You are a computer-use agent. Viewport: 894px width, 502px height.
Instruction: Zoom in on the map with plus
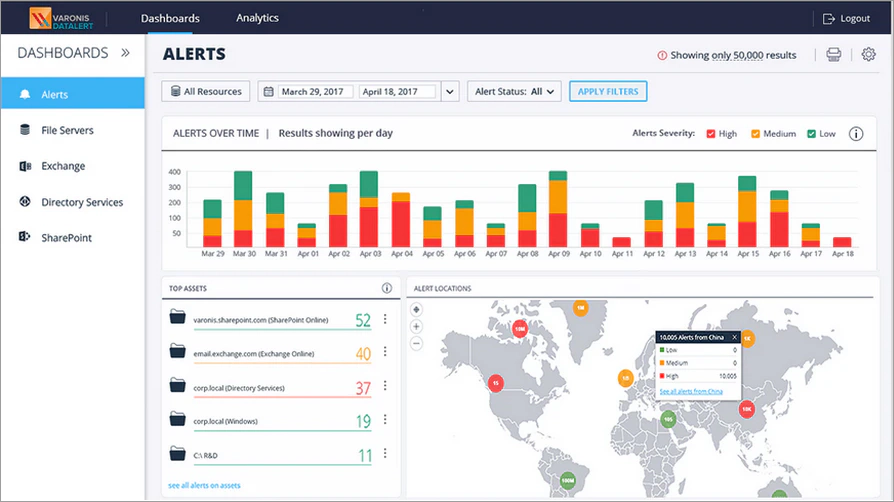(x=417, y=327)
